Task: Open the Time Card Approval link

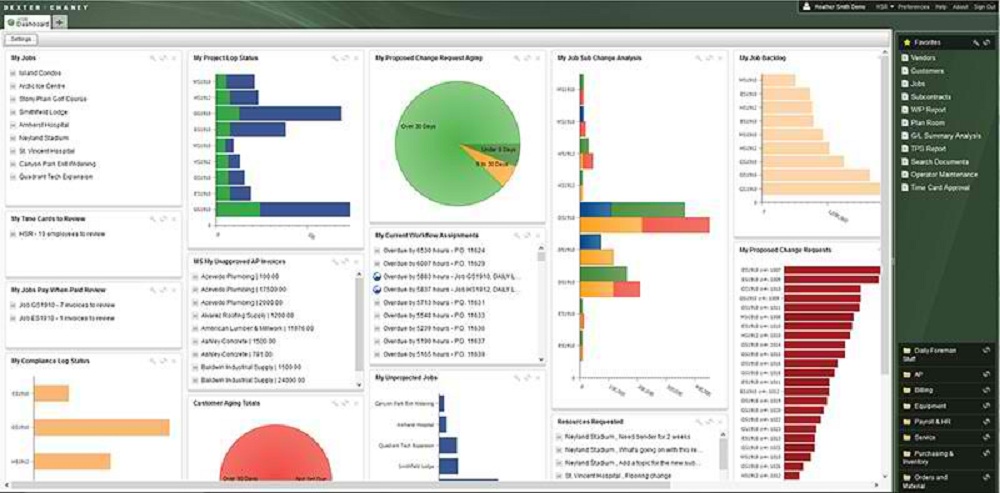Action: click(940, 188)
